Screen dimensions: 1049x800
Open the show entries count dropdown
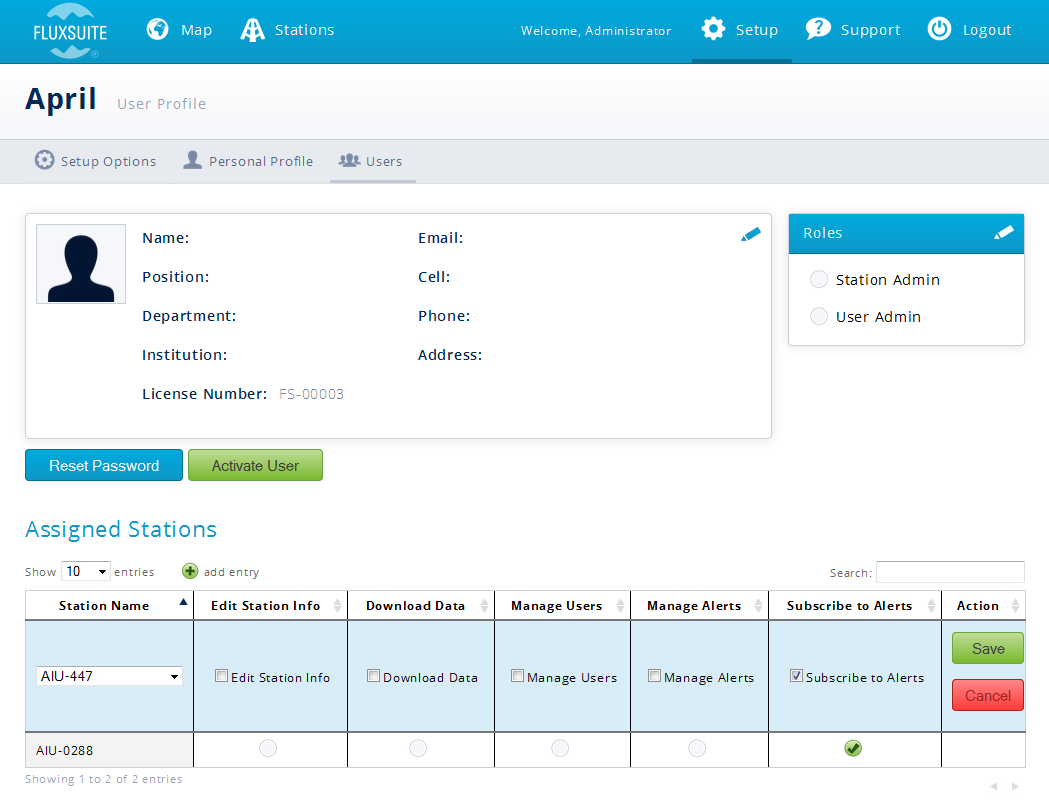pos(86,572)
